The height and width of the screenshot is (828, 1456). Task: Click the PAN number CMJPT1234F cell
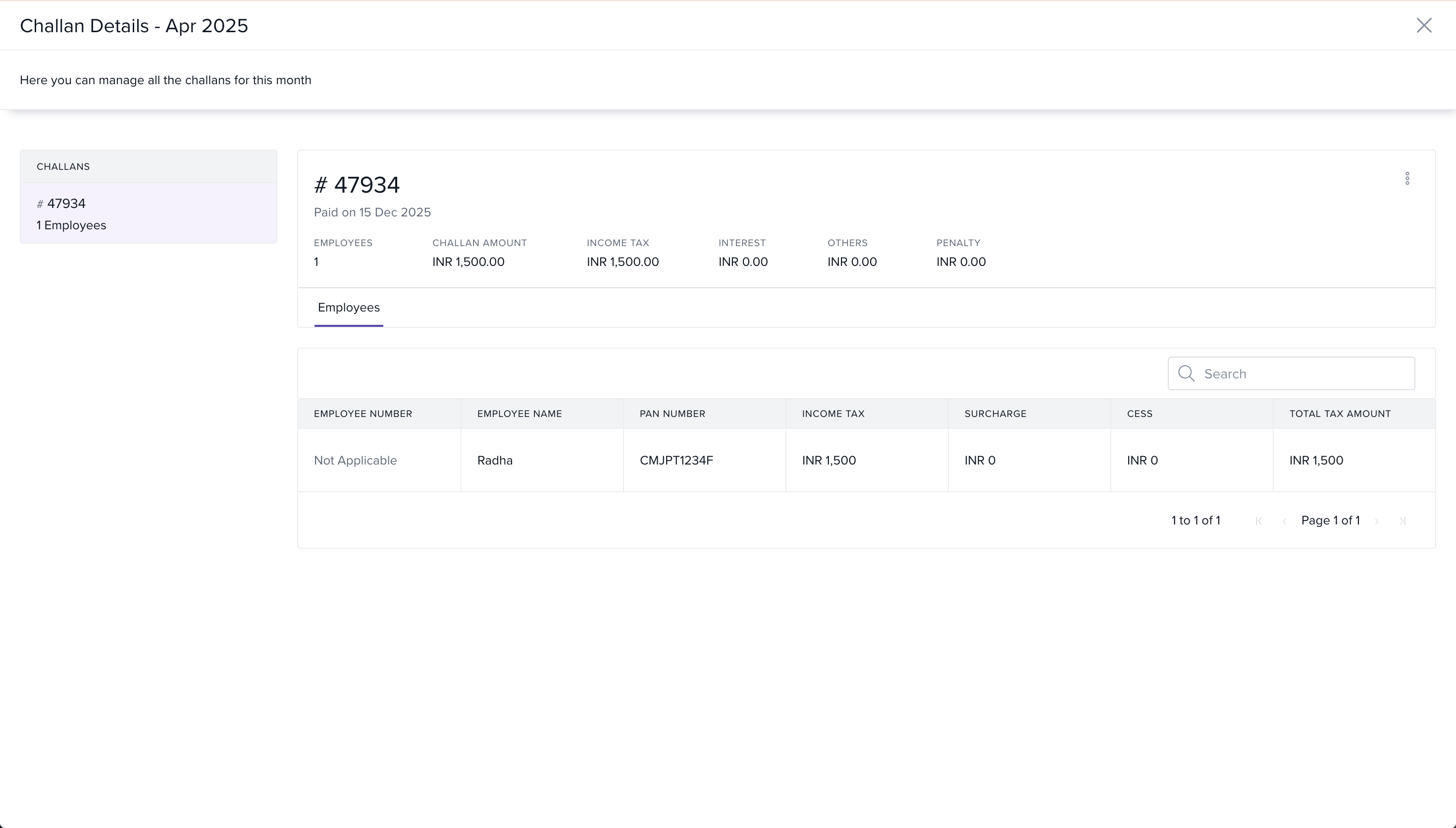coord(676,460)
